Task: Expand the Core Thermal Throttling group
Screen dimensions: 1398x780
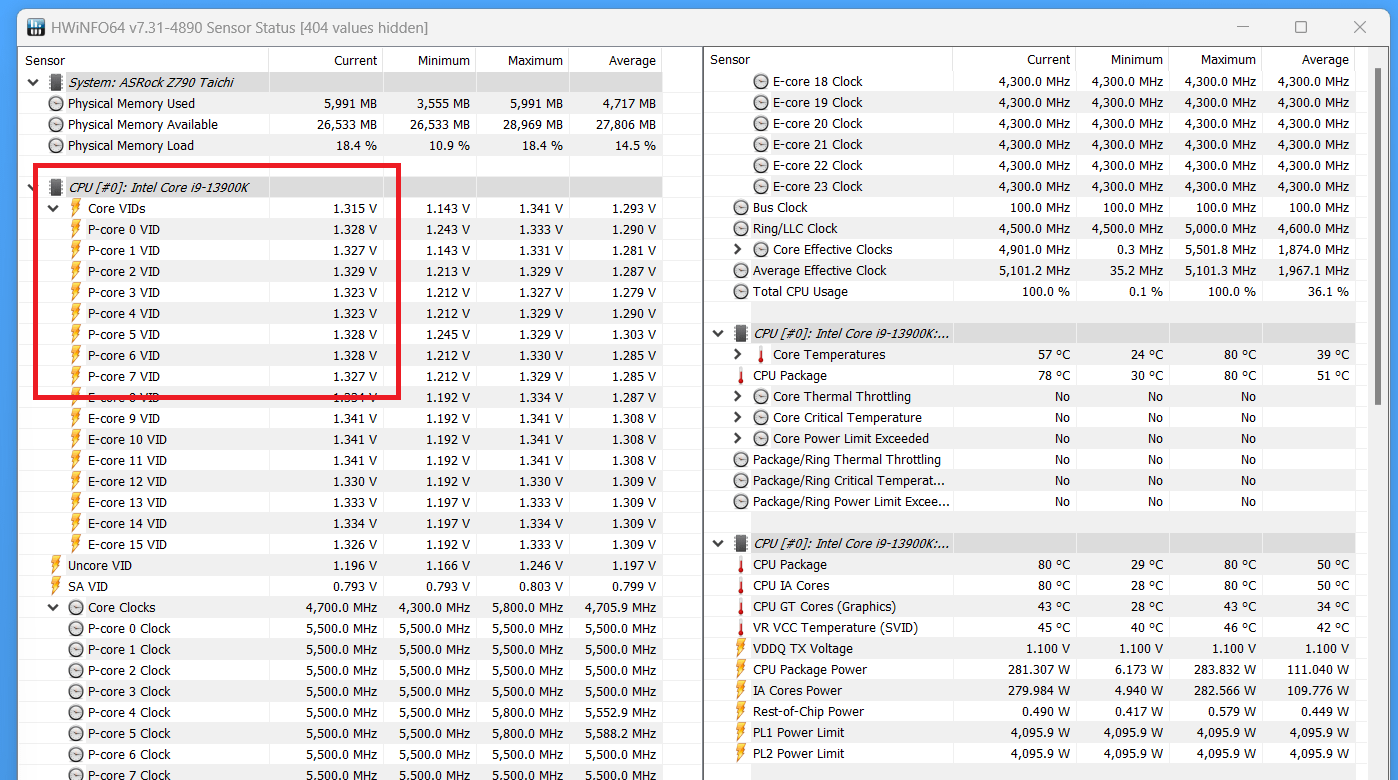Action: coord(738,397)
